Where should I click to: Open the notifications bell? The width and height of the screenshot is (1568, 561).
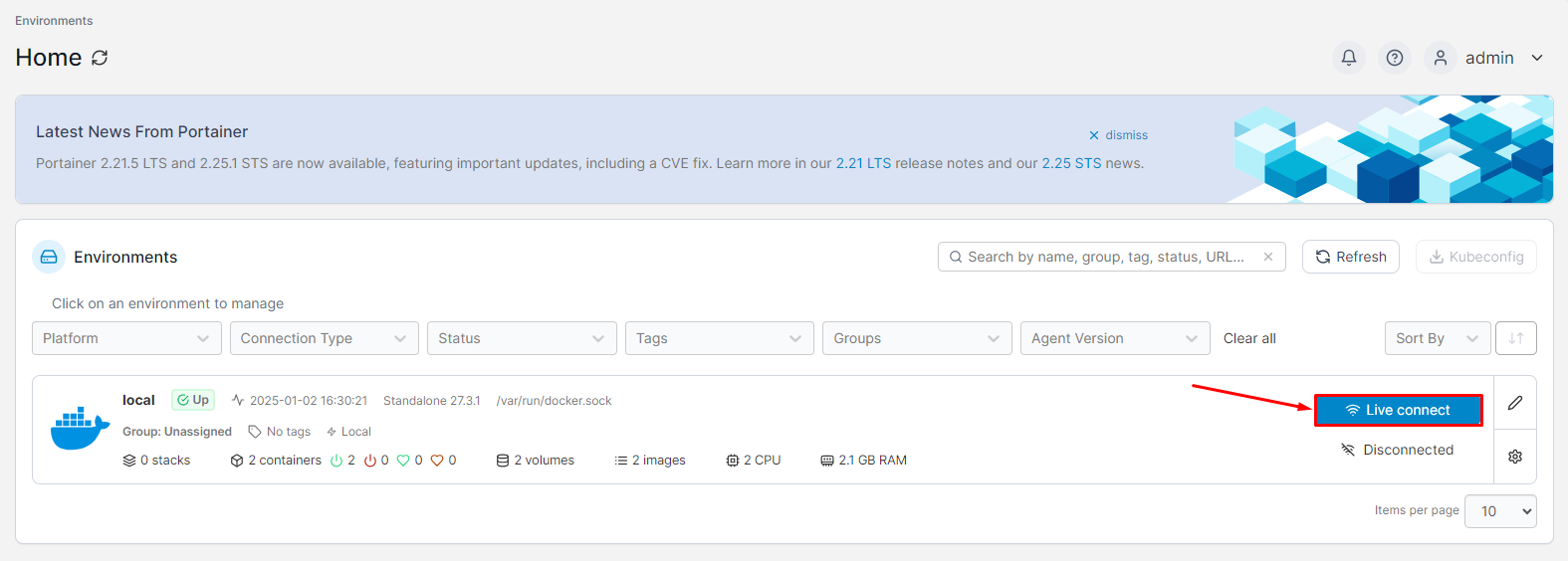(1349, 58)
